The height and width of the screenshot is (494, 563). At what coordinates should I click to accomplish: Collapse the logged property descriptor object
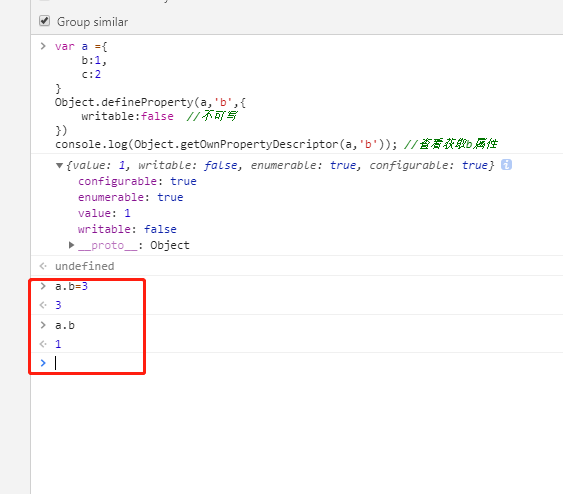tap(59, 165)
